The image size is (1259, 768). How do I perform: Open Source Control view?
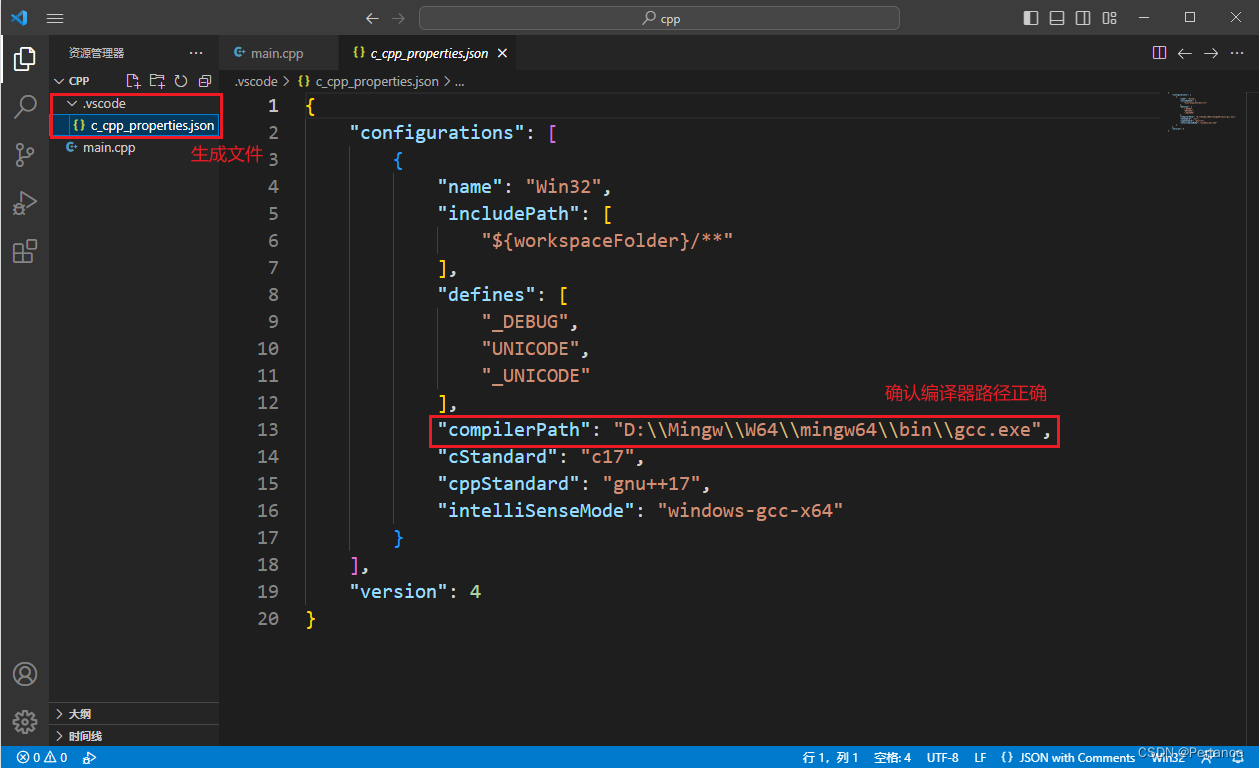[25, 155]
